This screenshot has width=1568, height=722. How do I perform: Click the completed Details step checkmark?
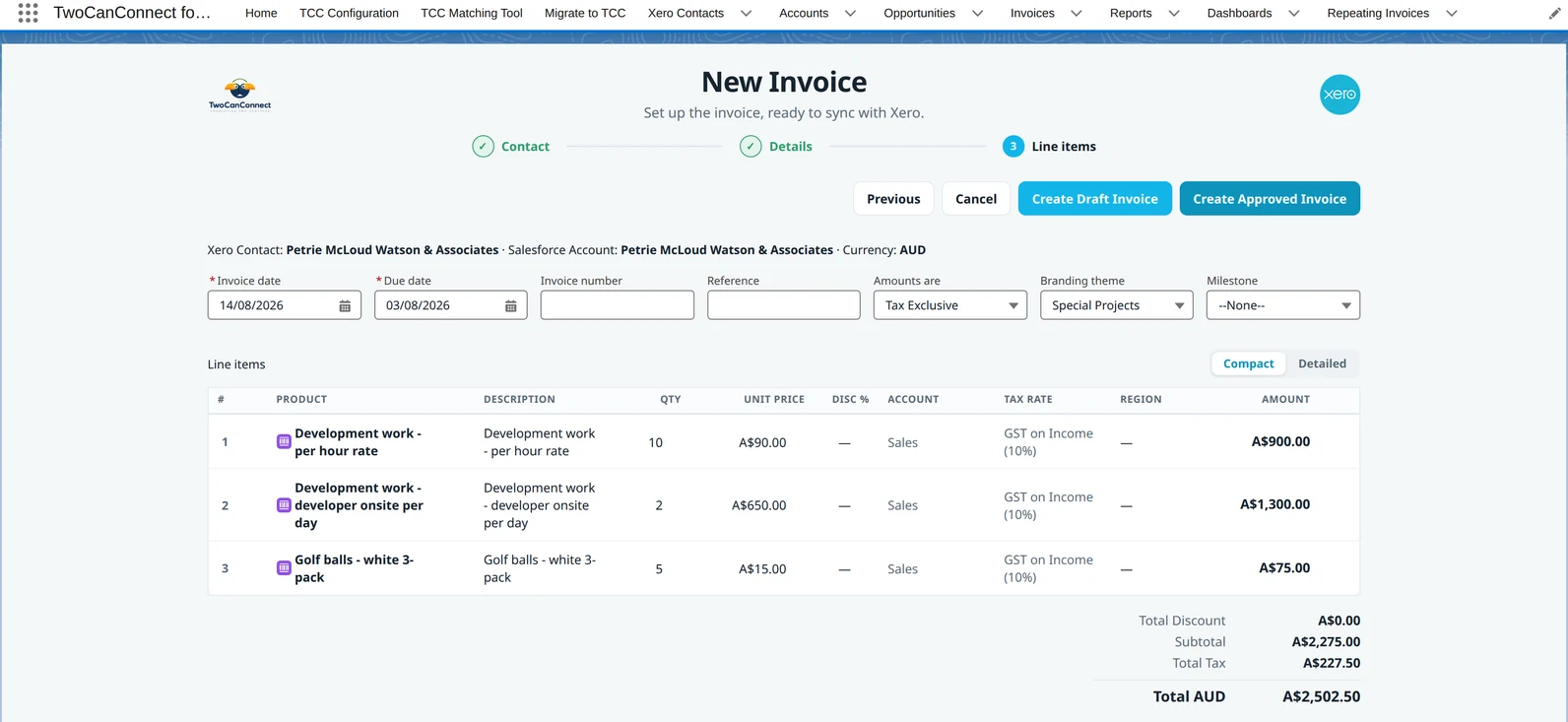click(751, 147)
